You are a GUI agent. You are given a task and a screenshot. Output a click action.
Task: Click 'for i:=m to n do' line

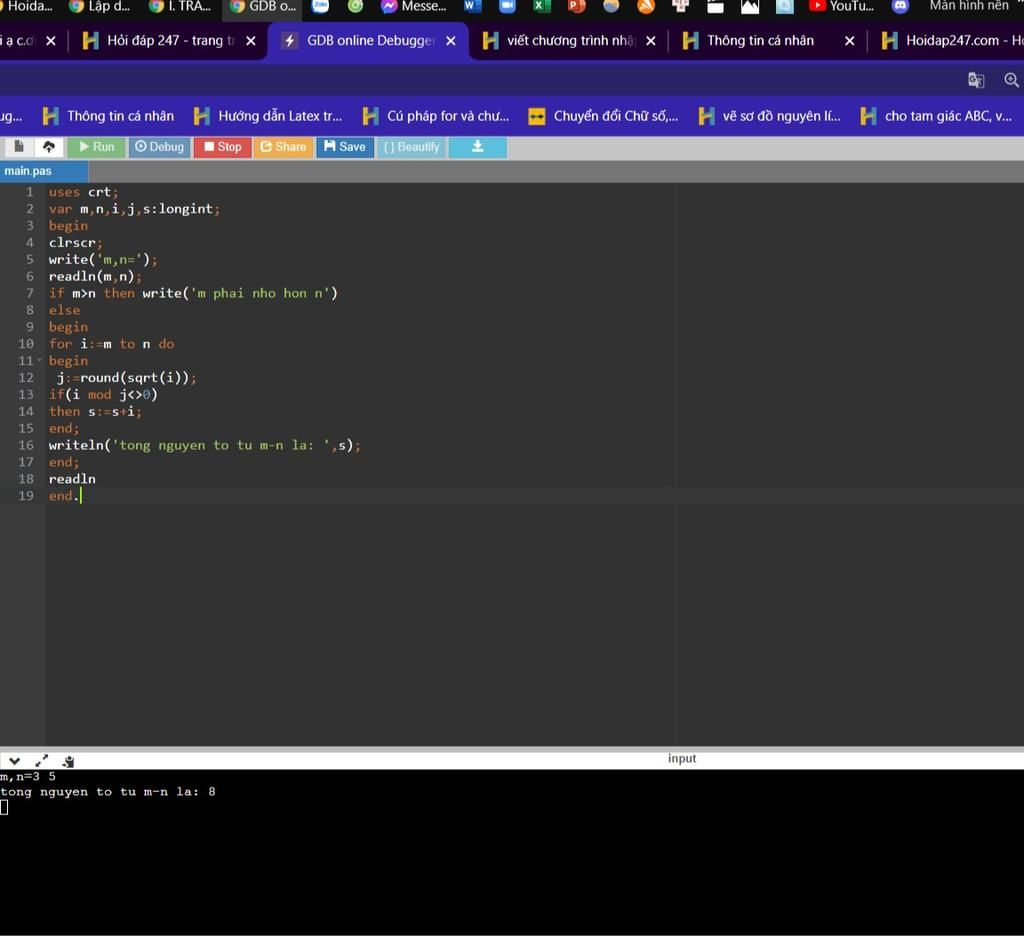[x=112, y=344]
